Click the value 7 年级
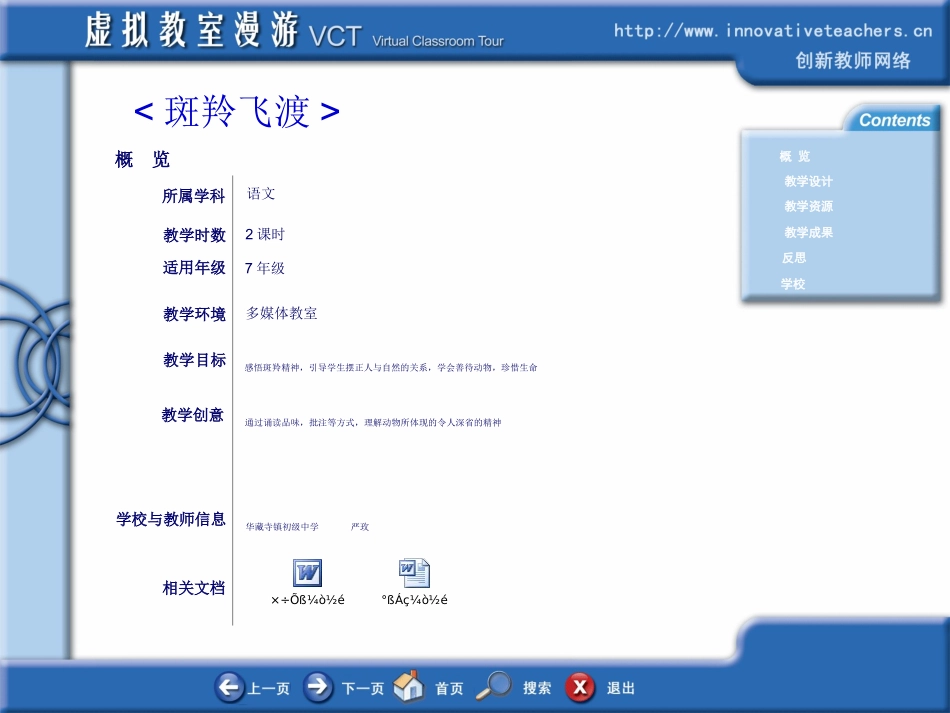The image size is (950, 713). pos(265,268)
